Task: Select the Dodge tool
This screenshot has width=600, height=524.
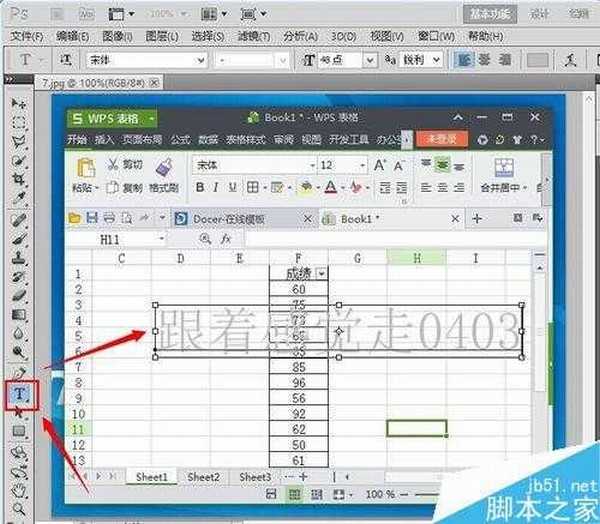Action: [19, 352]
